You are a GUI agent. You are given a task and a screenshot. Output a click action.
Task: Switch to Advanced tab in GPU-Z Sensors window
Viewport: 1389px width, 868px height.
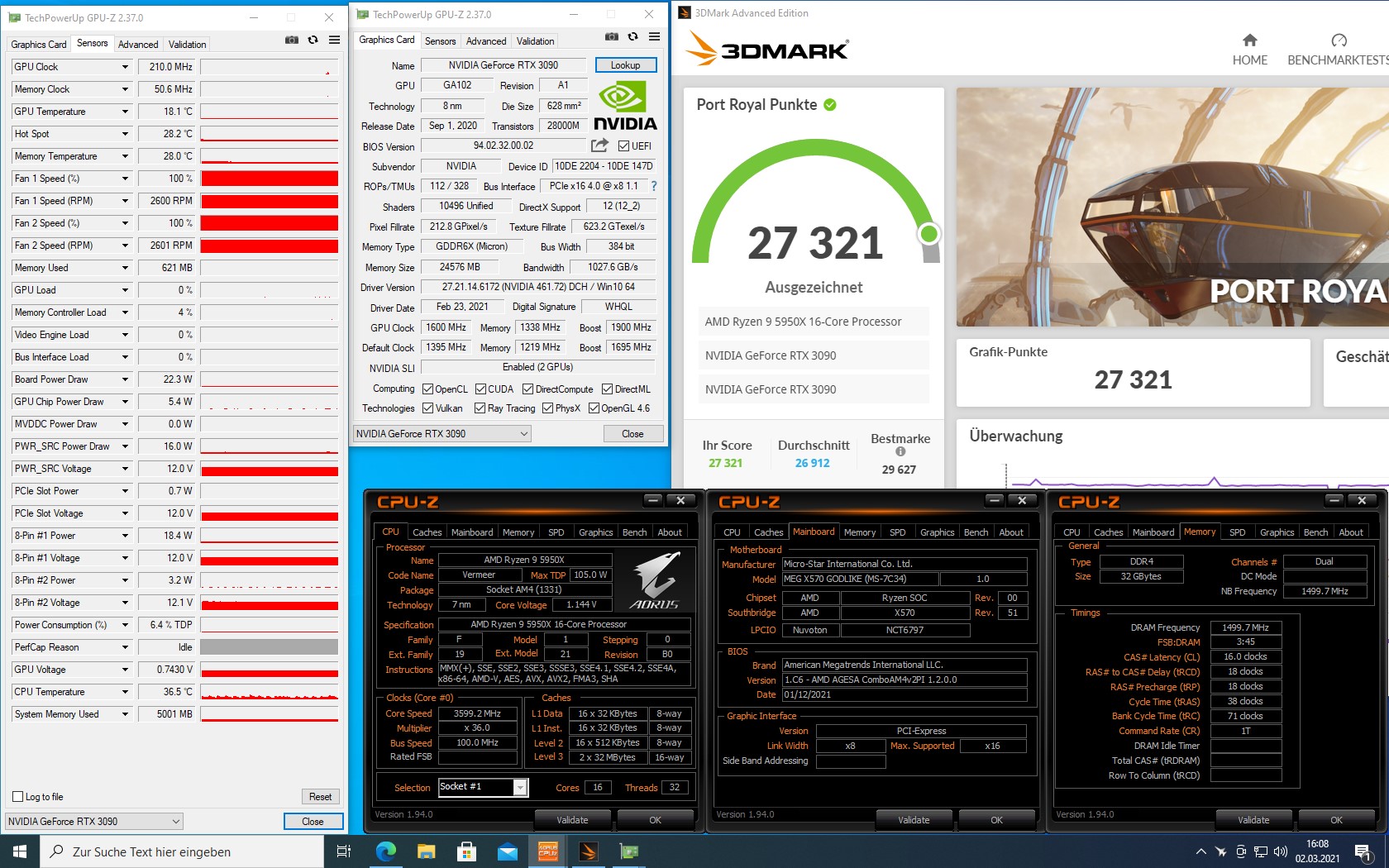click(138, 45)
